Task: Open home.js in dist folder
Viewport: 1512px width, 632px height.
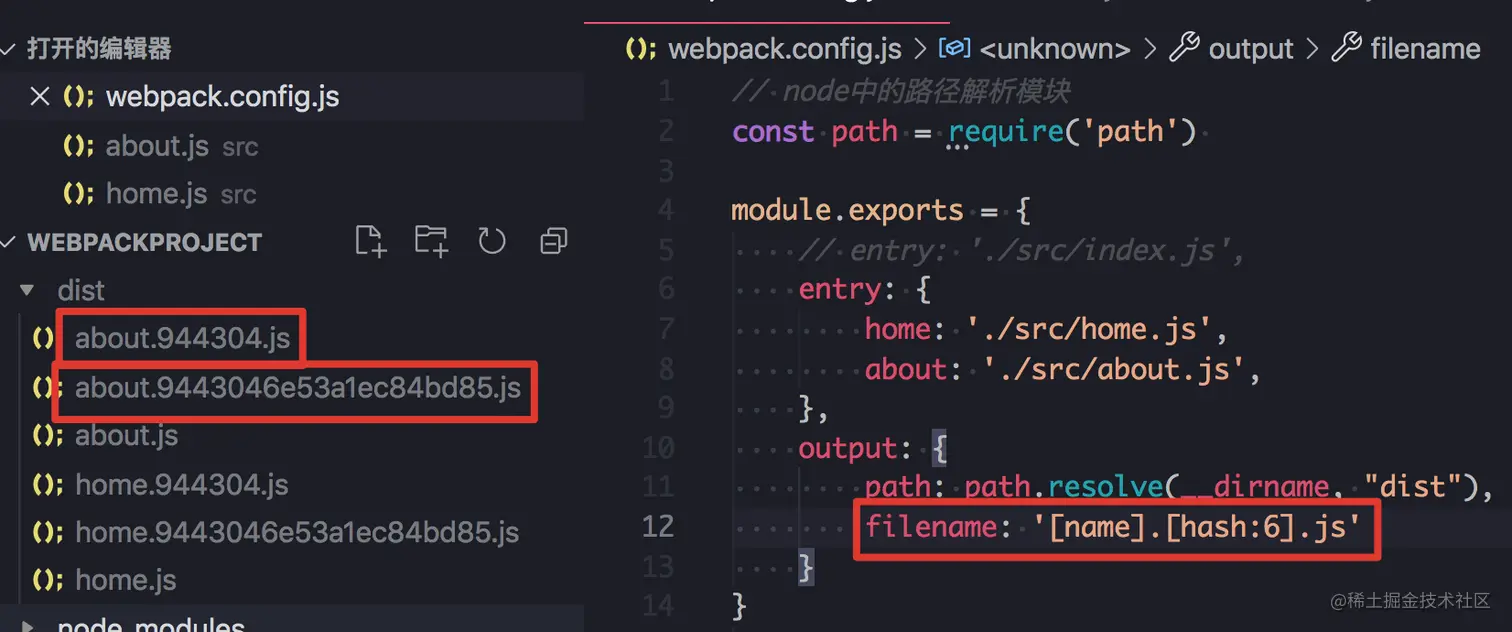Action: [126, 580]
